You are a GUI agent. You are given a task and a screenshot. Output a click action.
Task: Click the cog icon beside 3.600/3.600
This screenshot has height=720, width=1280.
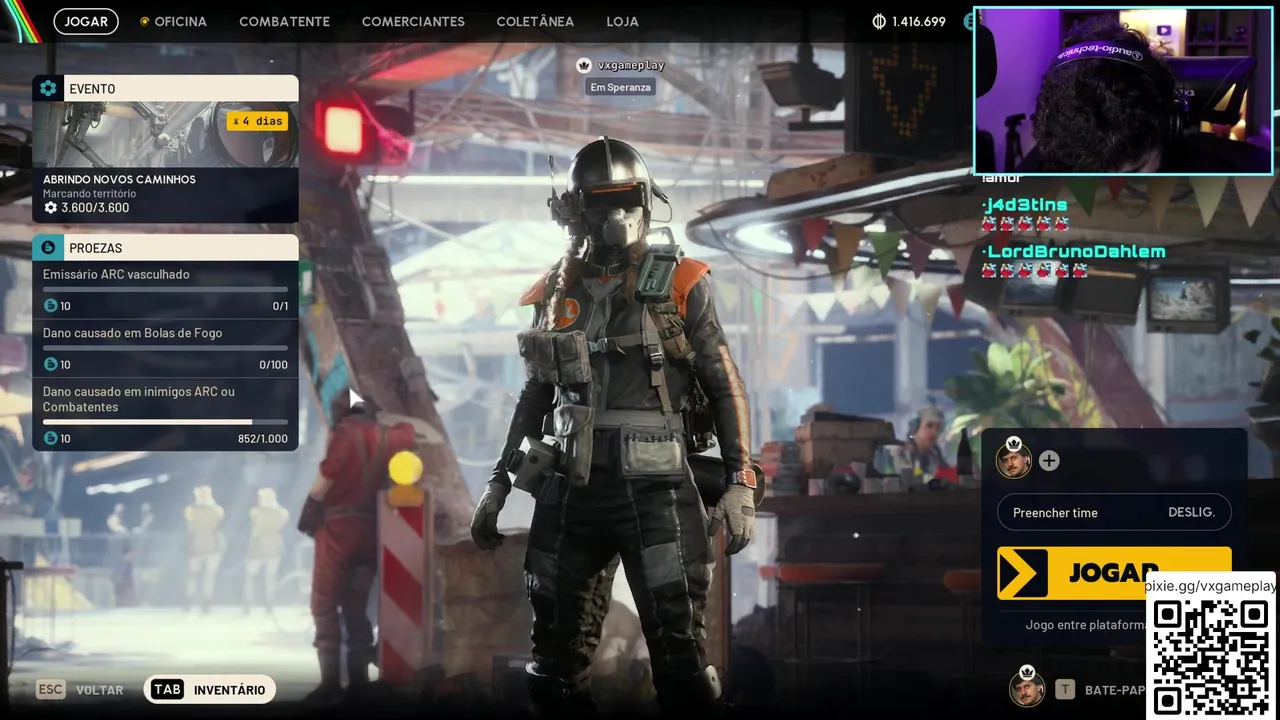(51, 208)
